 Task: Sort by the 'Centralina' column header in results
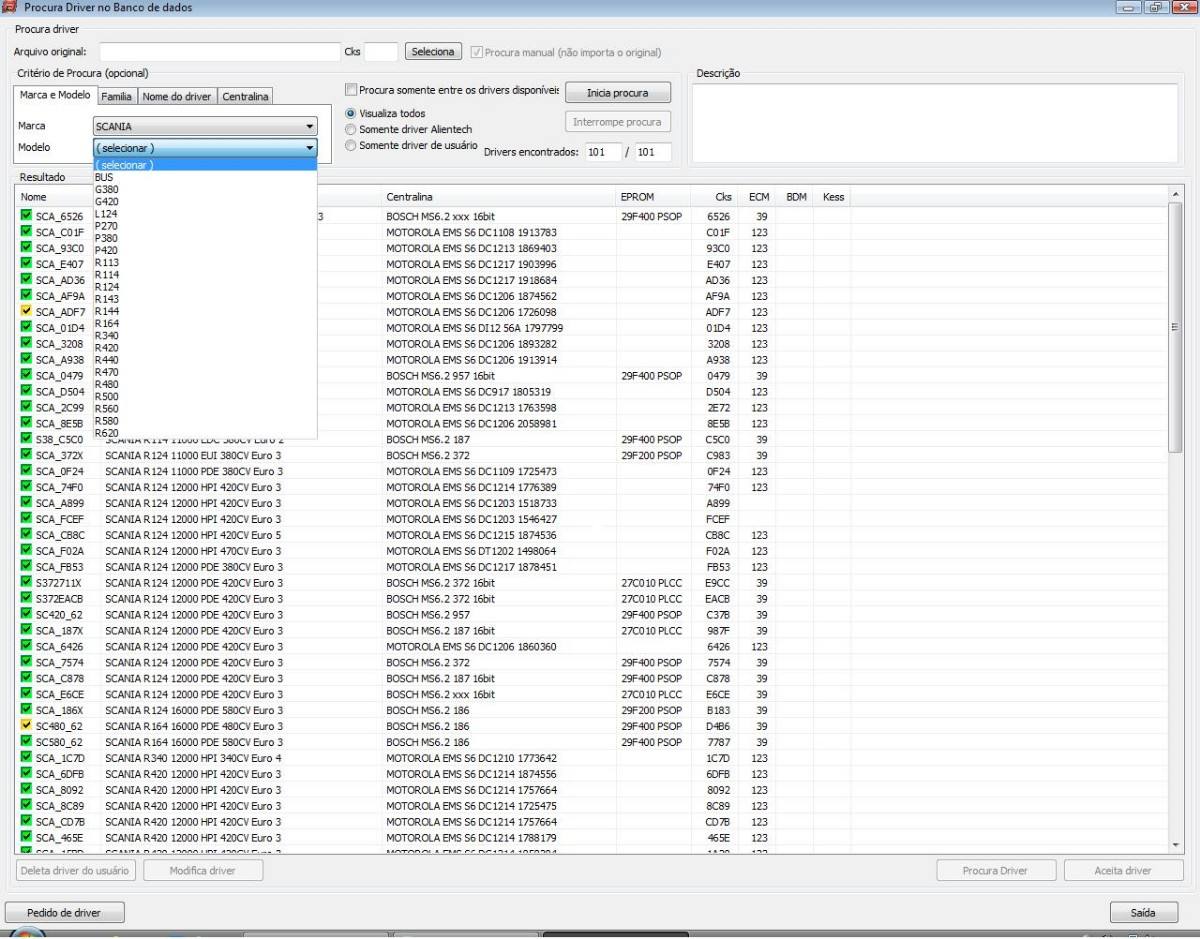498,197
